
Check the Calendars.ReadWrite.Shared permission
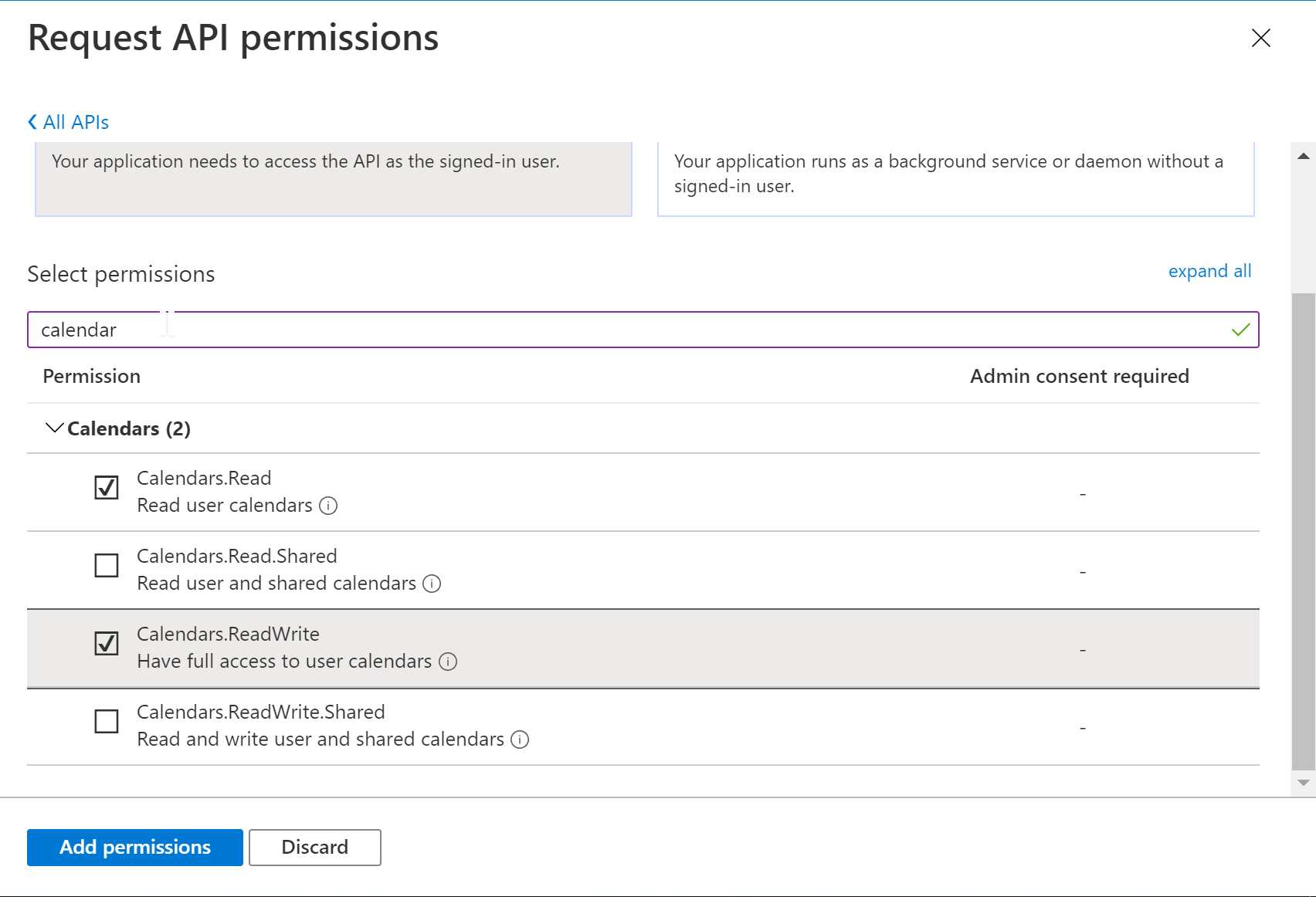107,722
